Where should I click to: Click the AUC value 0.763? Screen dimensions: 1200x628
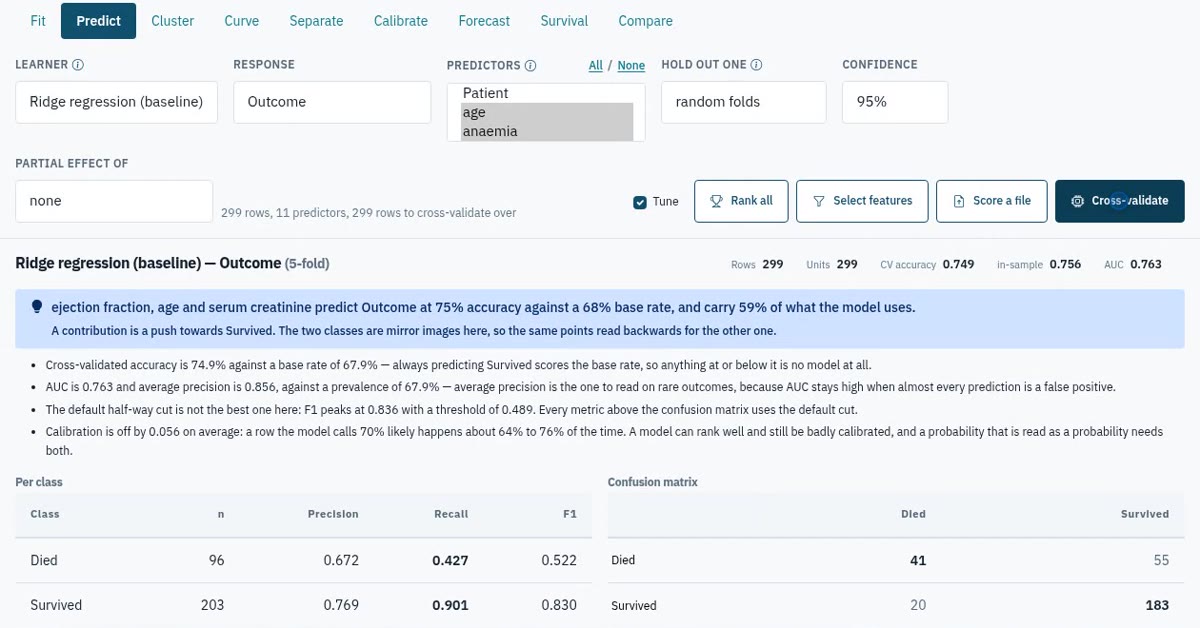click(x=1145, y=265)
